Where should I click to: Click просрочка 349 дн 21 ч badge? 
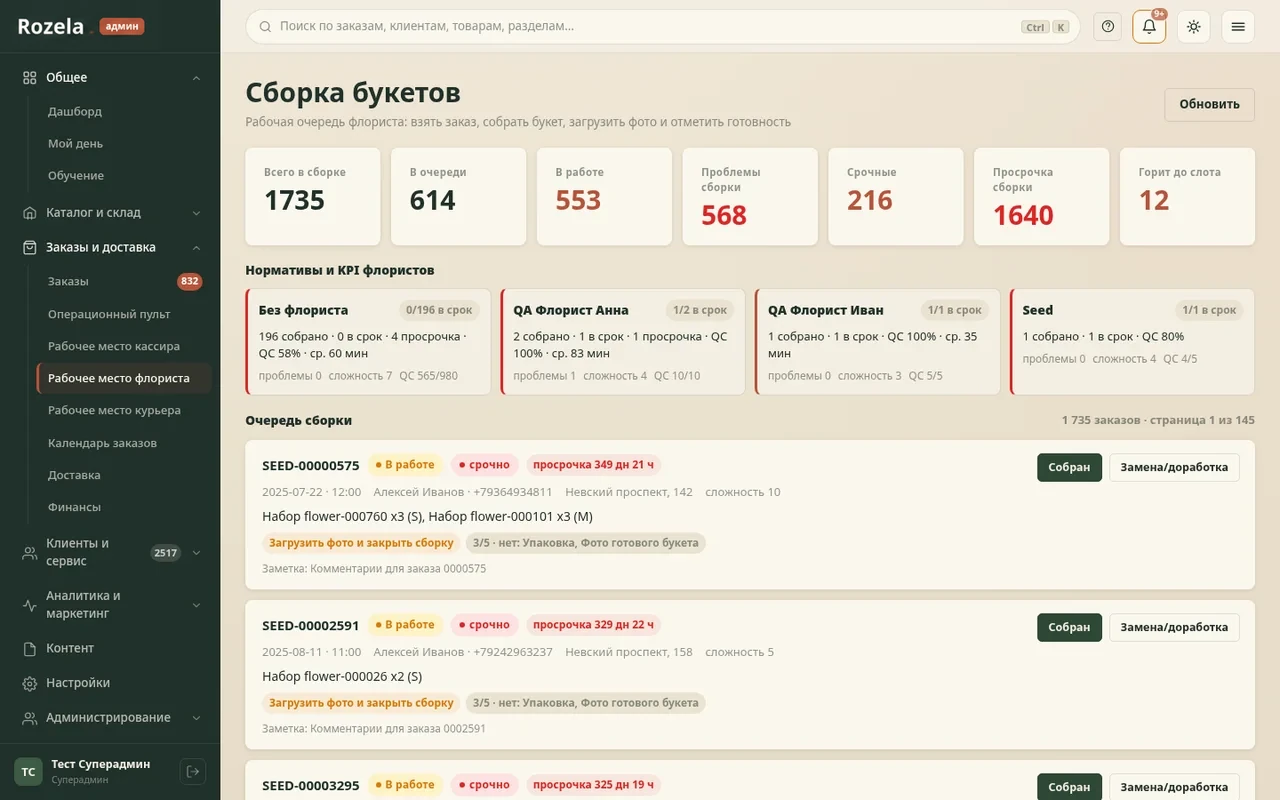coord(593,465)
